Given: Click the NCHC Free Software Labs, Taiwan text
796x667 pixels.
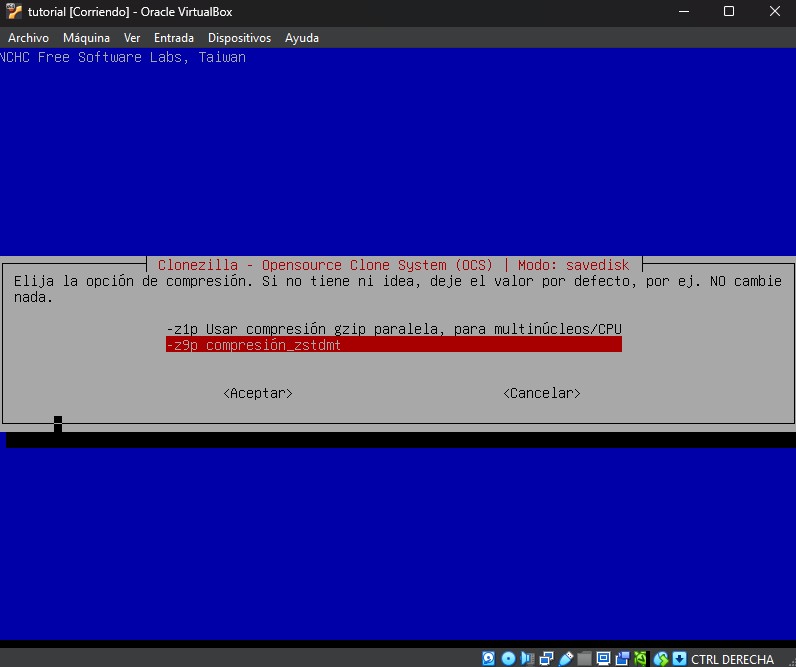Looking at the screenshot, I should point(123,57).
